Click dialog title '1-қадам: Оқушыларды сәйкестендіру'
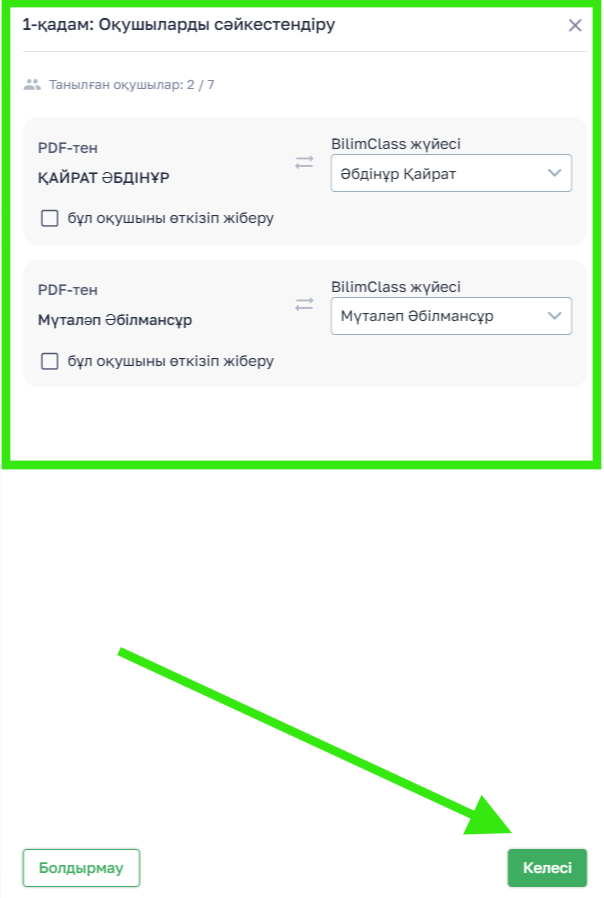 point(179,25)
